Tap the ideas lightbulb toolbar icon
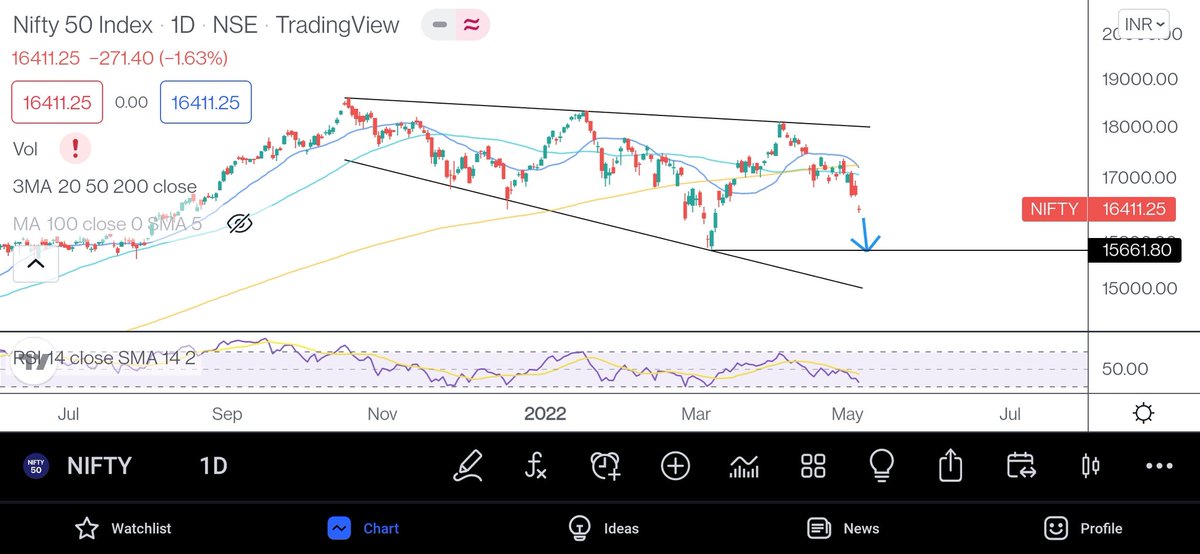The width and height of the screenshot is (1200, 554). (882, 466)
